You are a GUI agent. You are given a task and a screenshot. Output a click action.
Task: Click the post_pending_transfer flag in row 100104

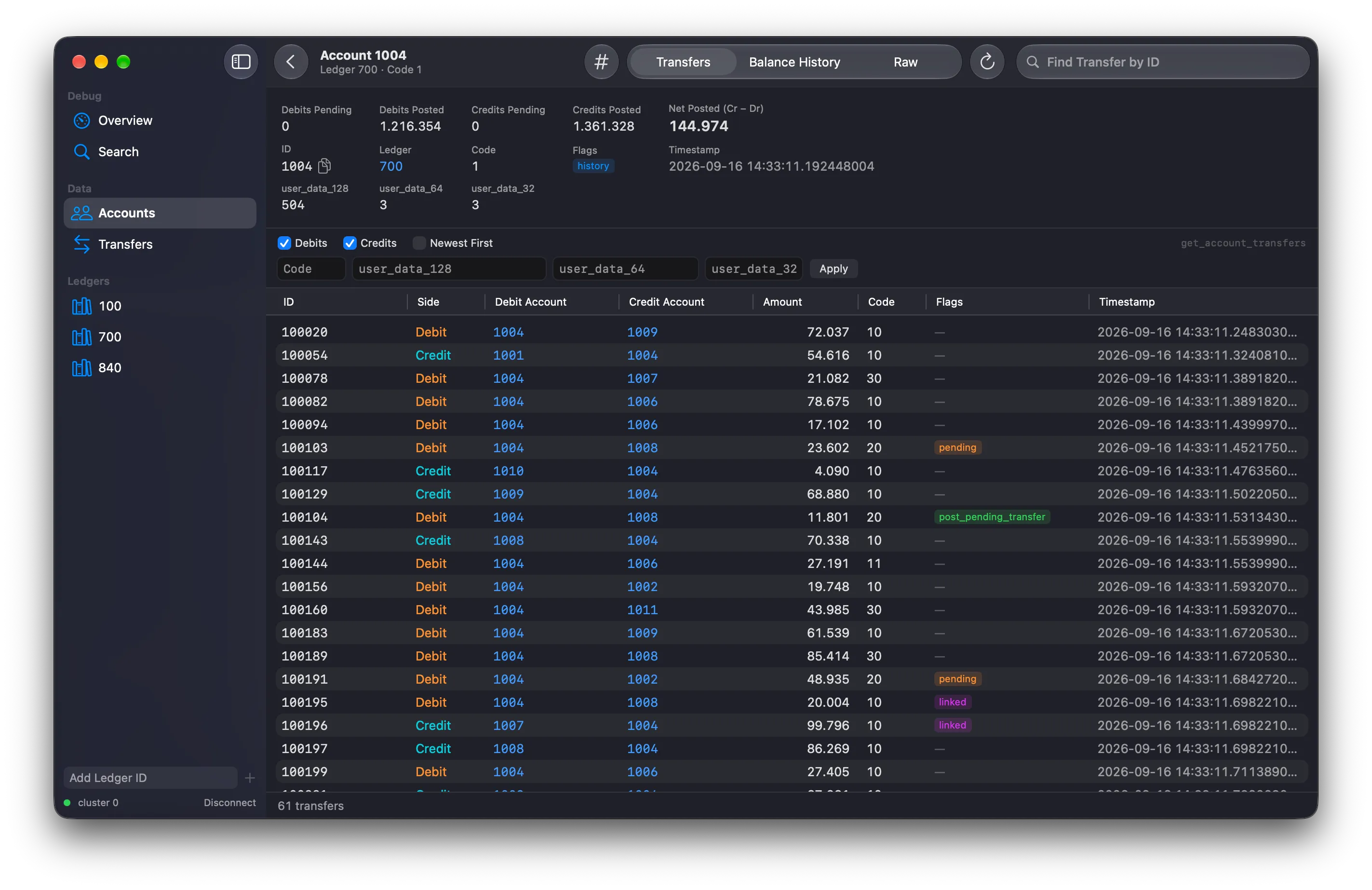pos(991,517)
